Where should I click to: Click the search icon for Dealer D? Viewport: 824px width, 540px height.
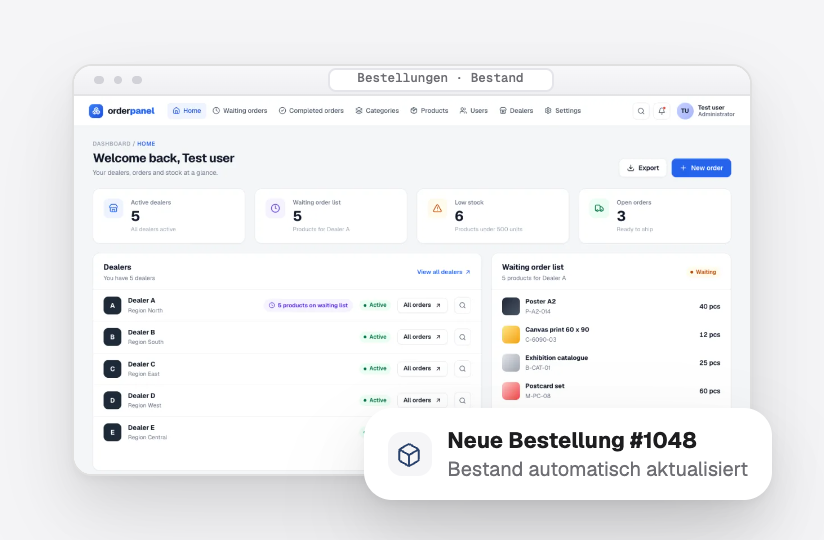[462, 400]
